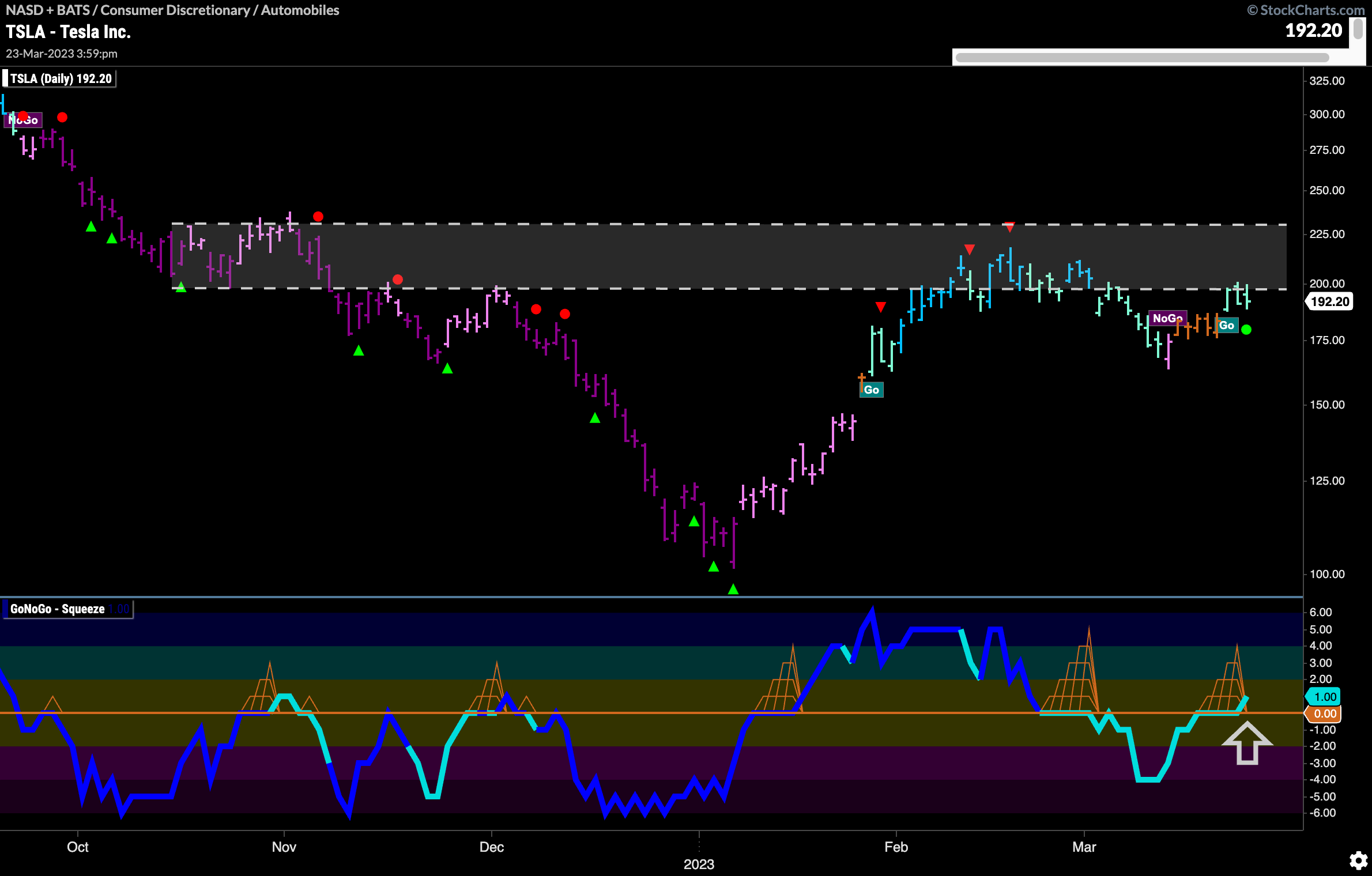This screenshot has width=1372, height=876.
Task: Click the 6.00 oscillator axis label
Action: [x=1321, y=612]
